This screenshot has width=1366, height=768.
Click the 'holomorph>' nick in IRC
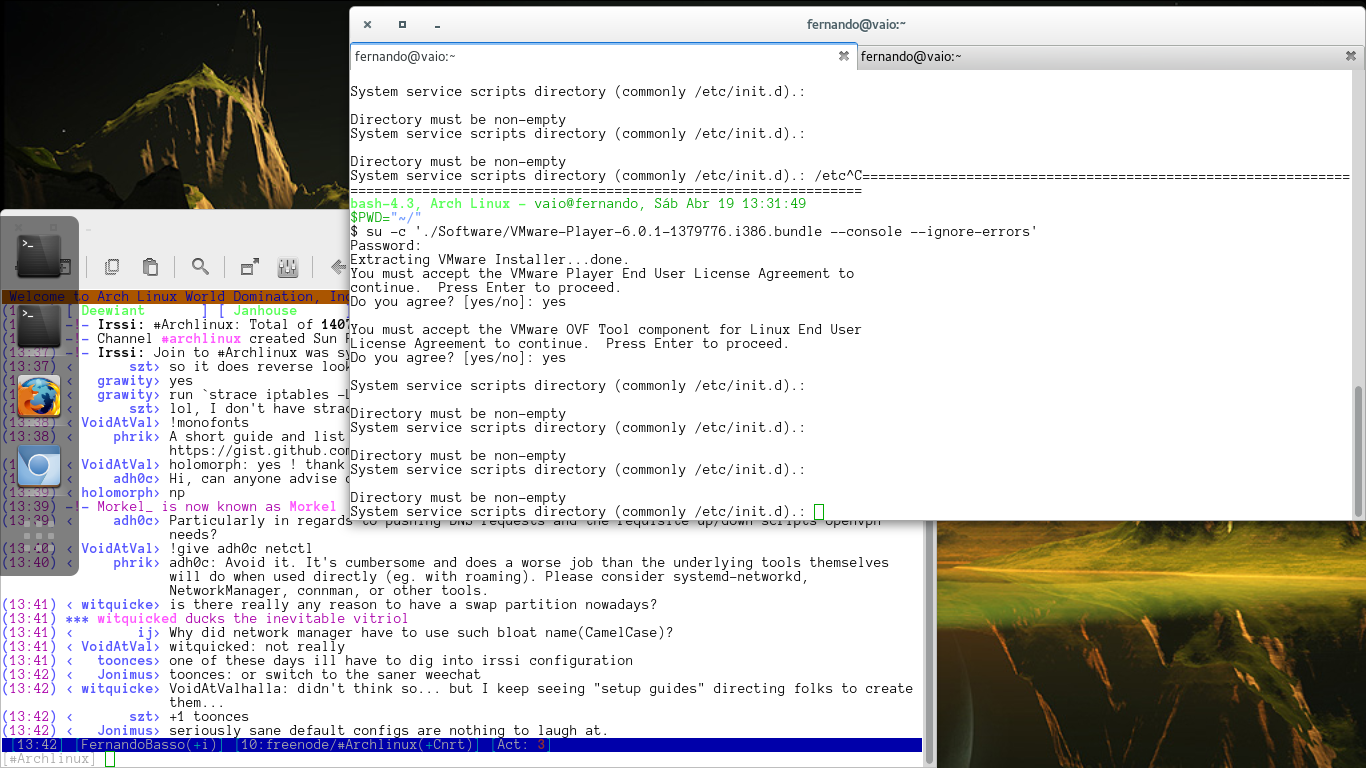120,493
